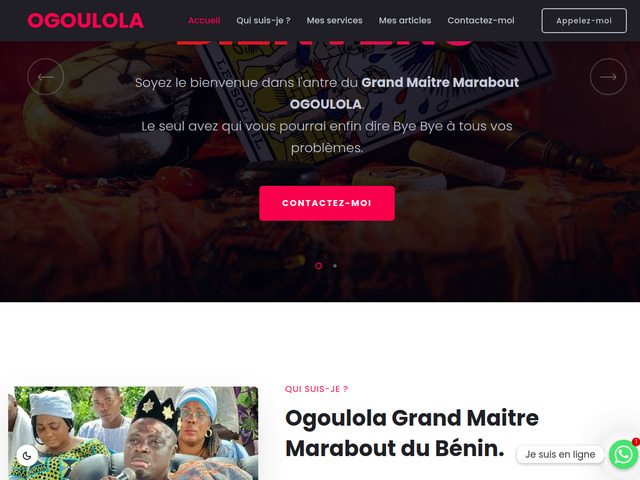The height and width of the screenshot is (480, 640).
Task: Click the Ogoulola Grand Maitre Marabout heading
Action: (x=412, y=433)
